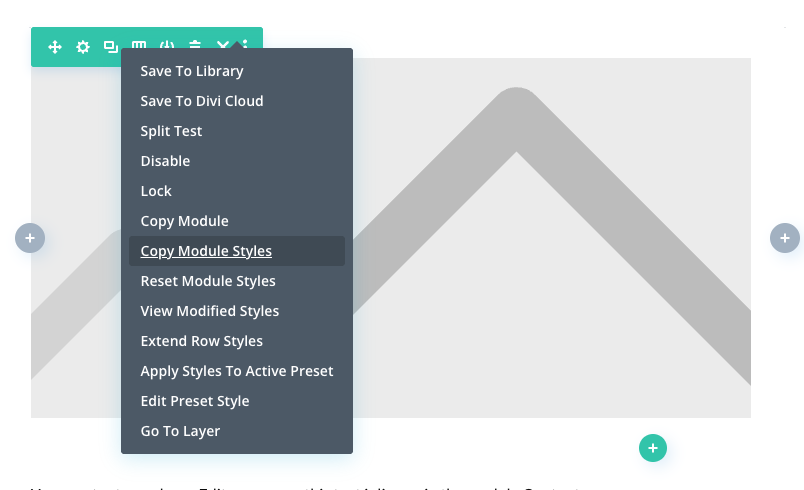Select Disable in the context menu
Image resolution: width=804 pixels, height=490 pixels.
point(165,161)
